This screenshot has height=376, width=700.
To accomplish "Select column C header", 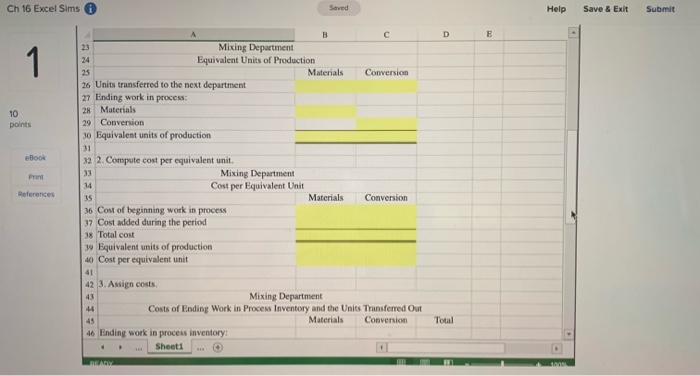I will [x=387, y=34].
